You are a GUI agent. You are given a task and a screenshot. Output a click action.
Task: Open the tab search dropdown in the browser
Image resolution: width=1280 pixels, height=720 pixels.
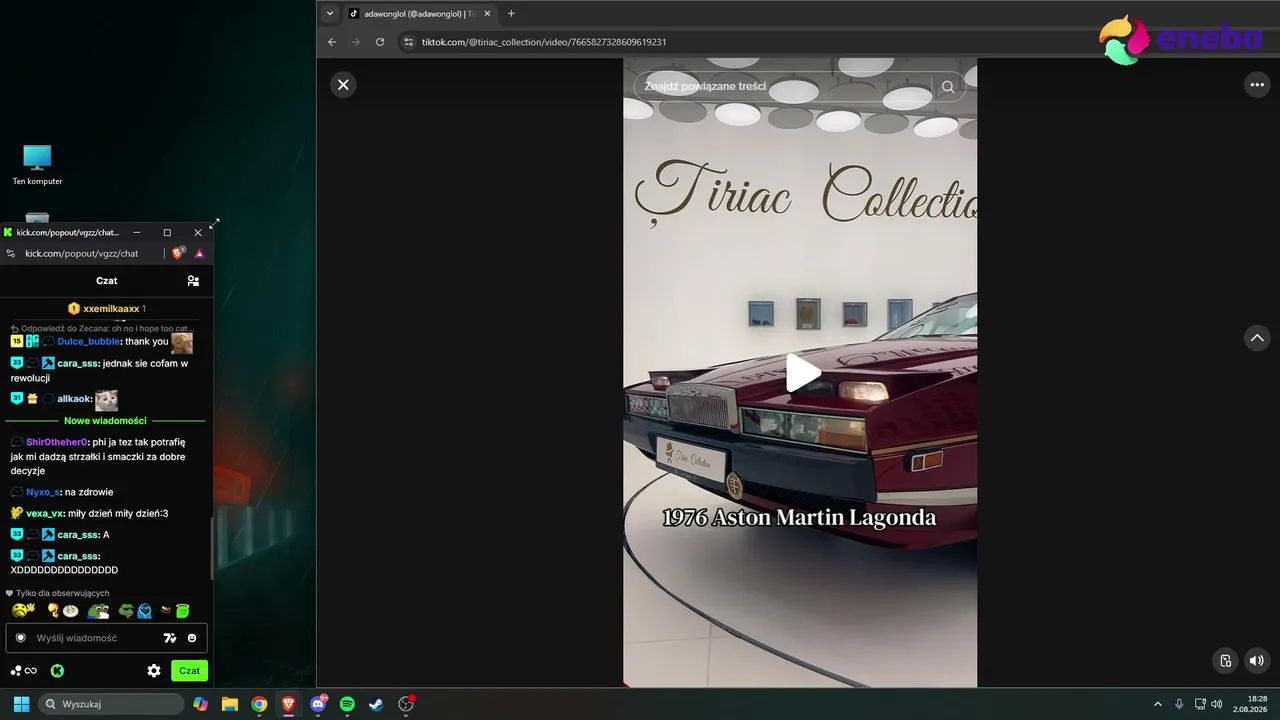(330, 14)
